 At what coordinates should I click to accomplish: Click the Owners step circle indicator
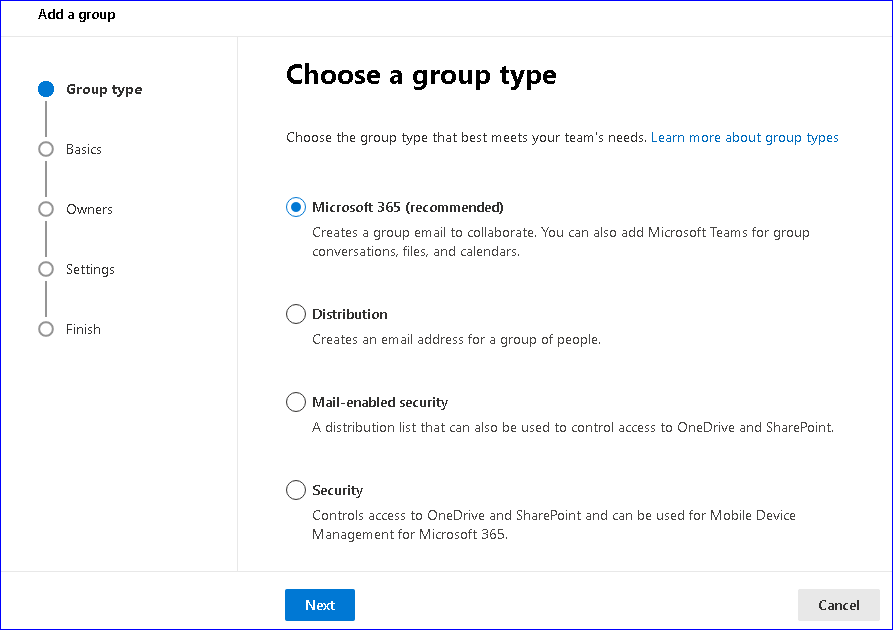tap(46, 209)
